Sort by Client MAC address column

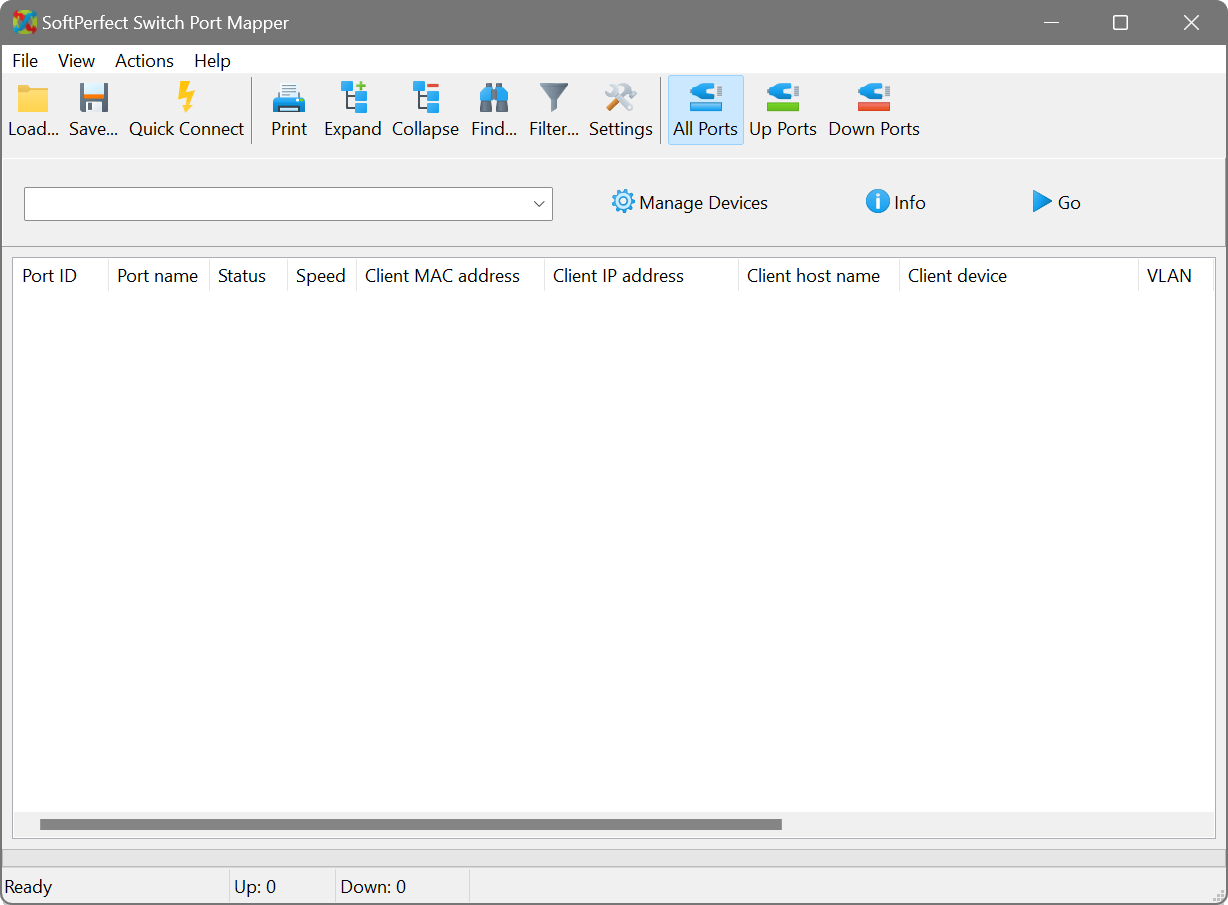point(450,276)
